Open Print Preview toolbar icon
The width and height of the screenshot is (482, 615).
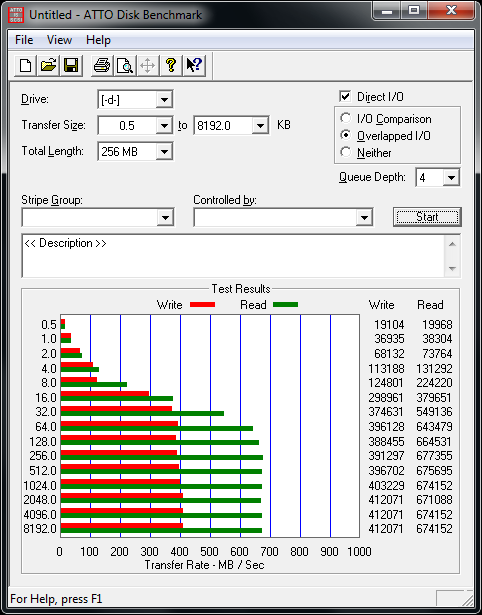pyautogui.click(x=125, y=66)
